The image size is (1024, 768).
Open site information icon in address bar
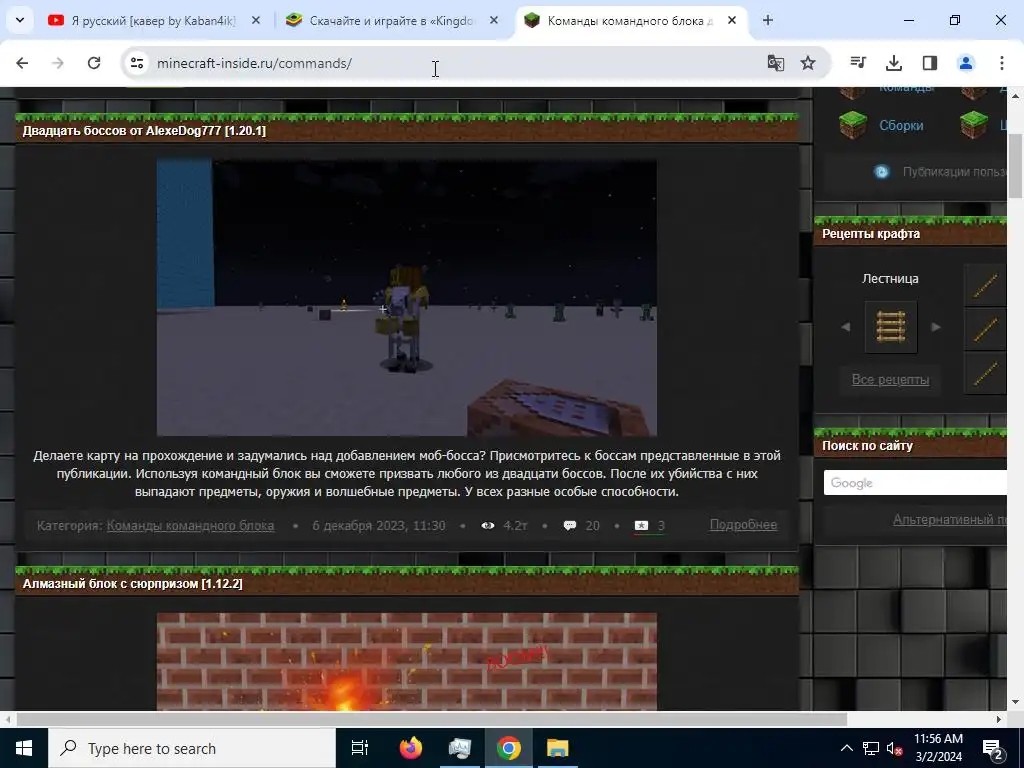(136, 63)
